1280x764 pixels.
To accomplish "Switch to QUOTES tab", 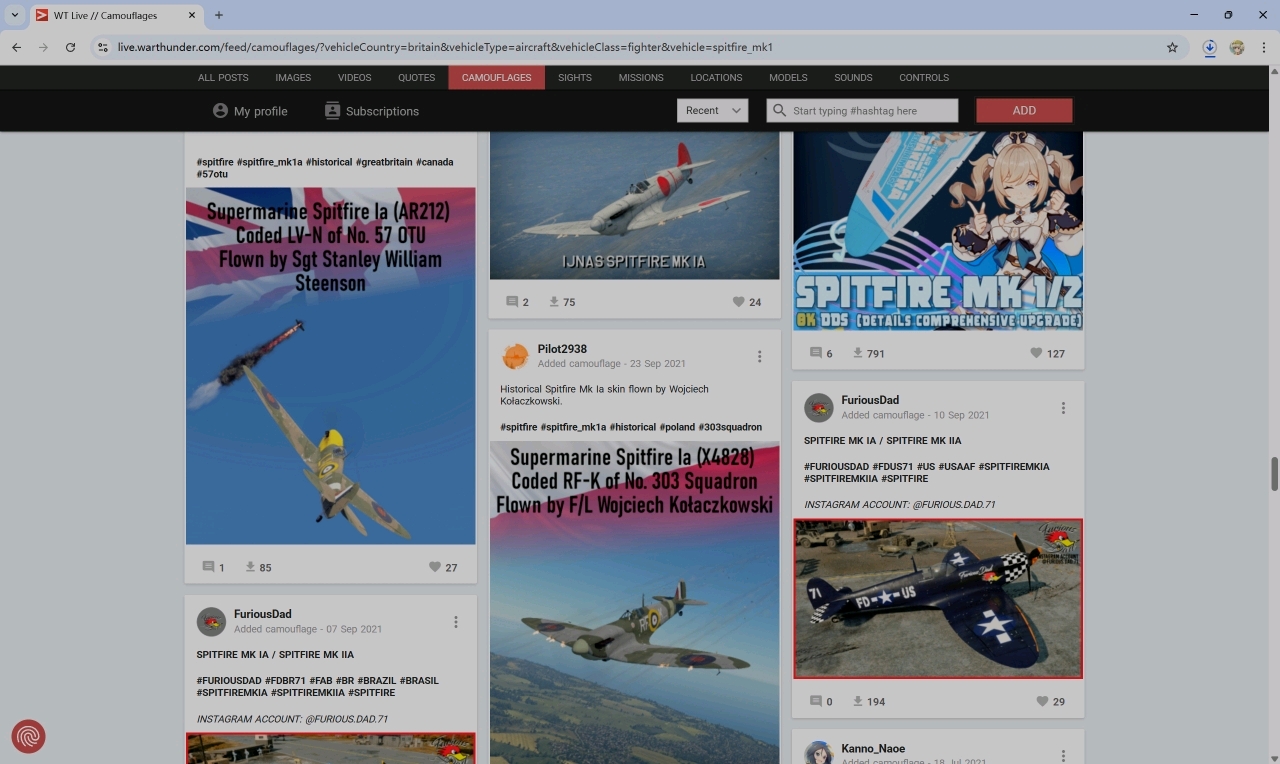I will [416, 77].
